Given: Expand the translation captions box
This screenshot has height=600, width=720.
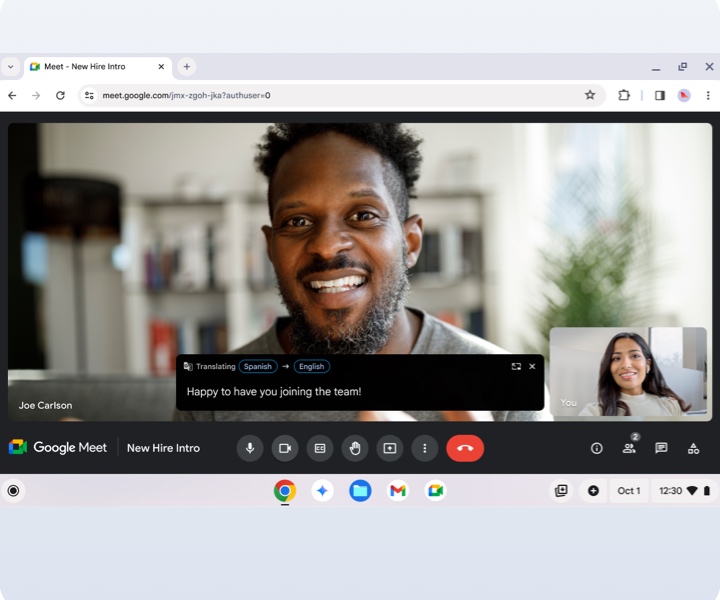Looking at the screenshot, I should pos(516,366).
